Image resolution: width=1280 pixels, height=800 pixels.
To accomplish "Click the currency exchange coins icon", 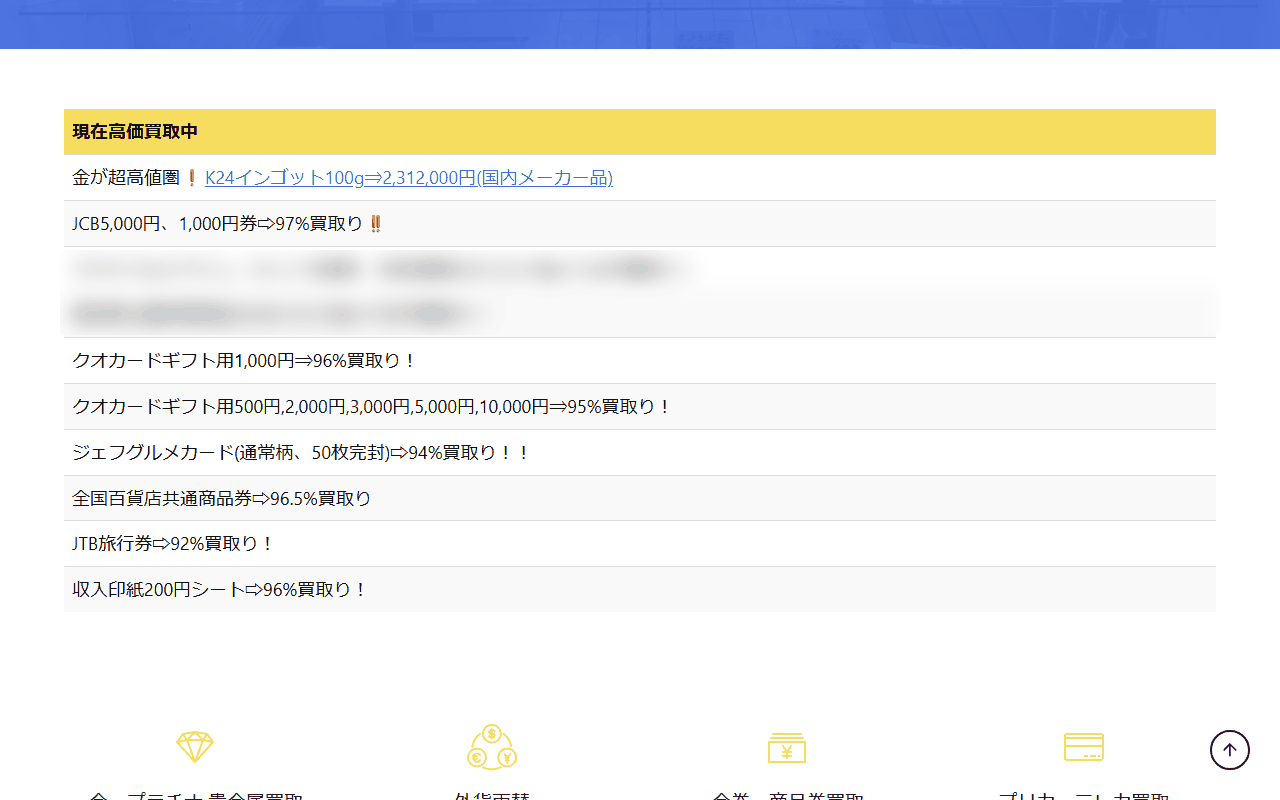I will [492, 747].
